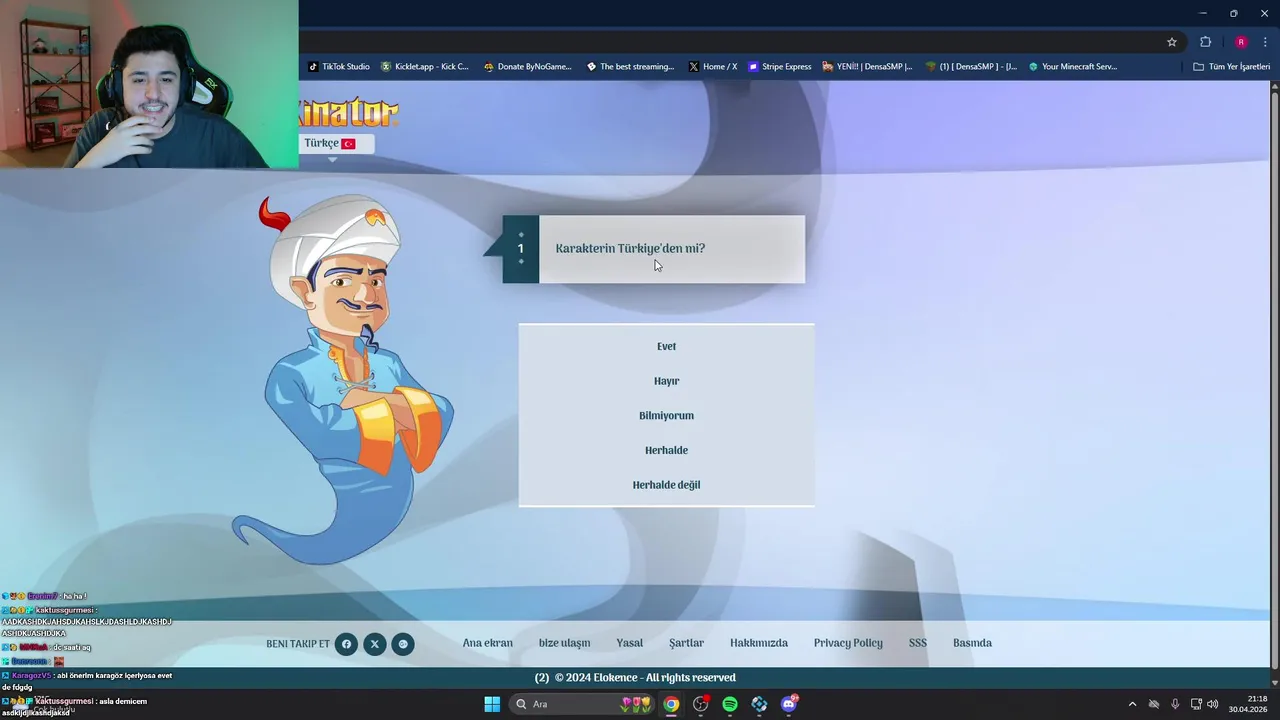The height and width of the screenshot is (720, 1280).
Task: Bookmark this page with the star icon
Action: [x=1172, y=42]
